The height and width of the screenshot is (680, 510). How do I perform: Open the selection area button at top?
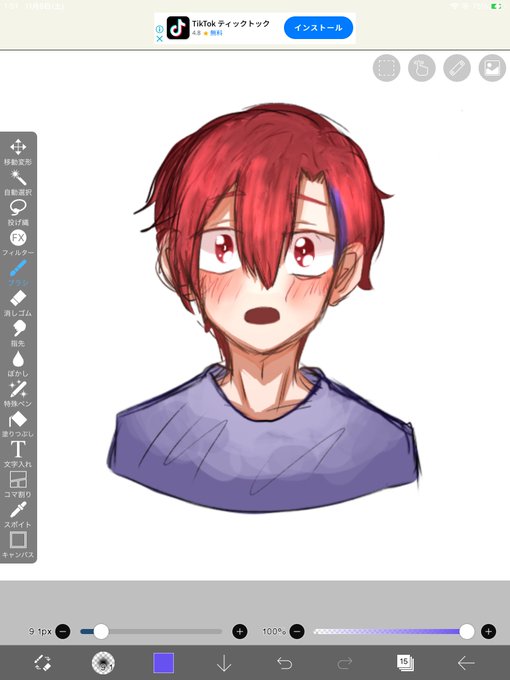[386, 68]
